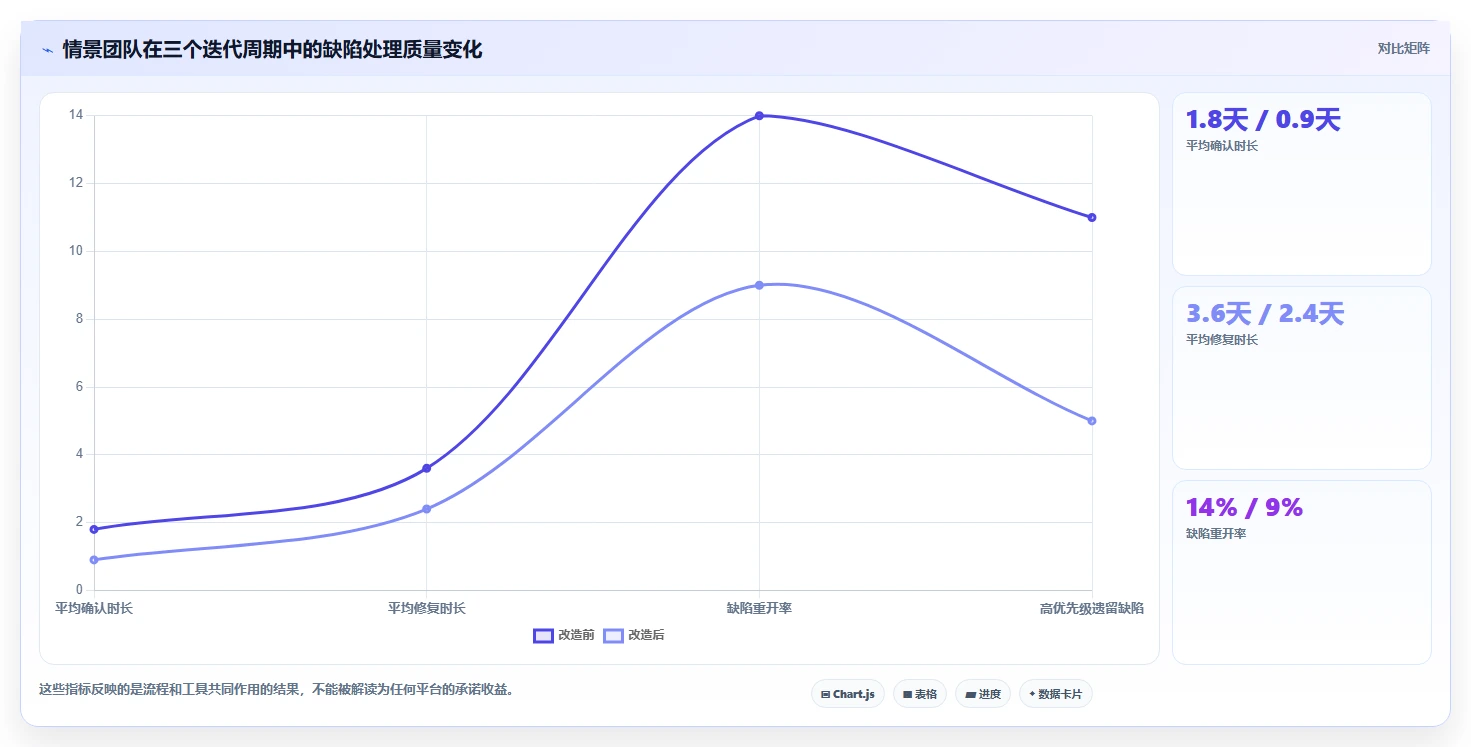The image size is (1471, 747).
Task: Toggle the 改造前 legend entry
Action: 564,635
